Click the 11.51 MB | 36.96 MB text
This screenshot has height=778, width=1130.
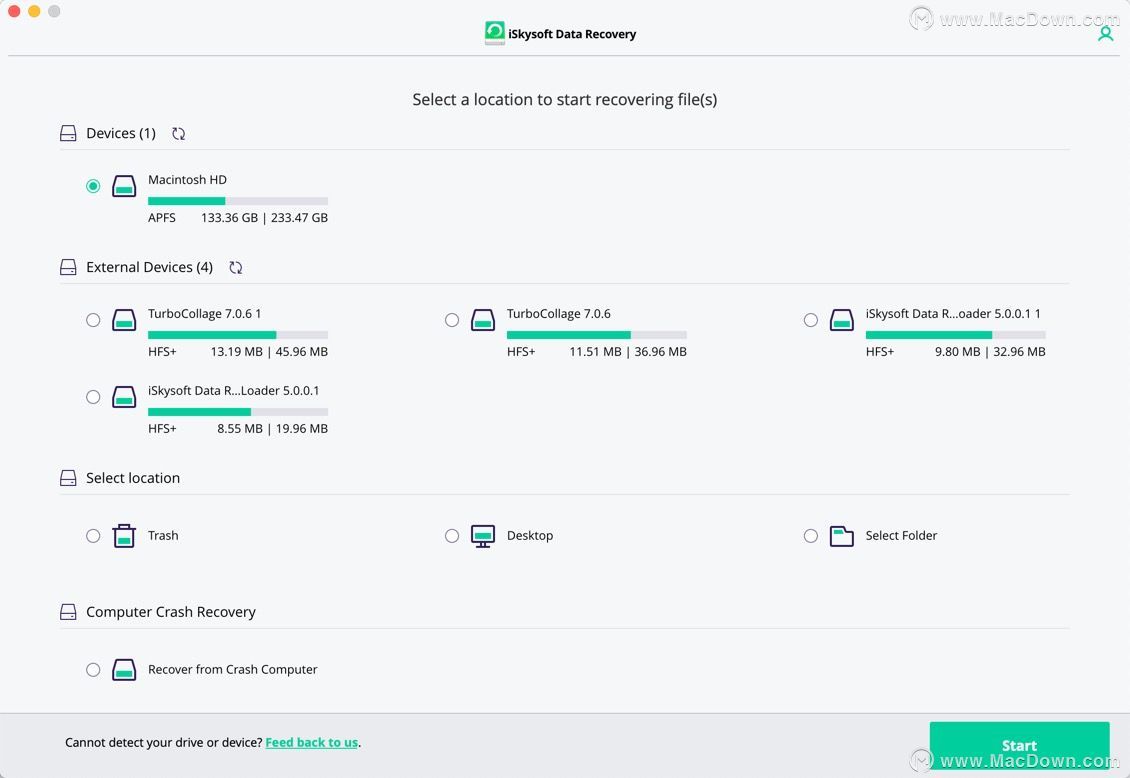coord(628,352)
